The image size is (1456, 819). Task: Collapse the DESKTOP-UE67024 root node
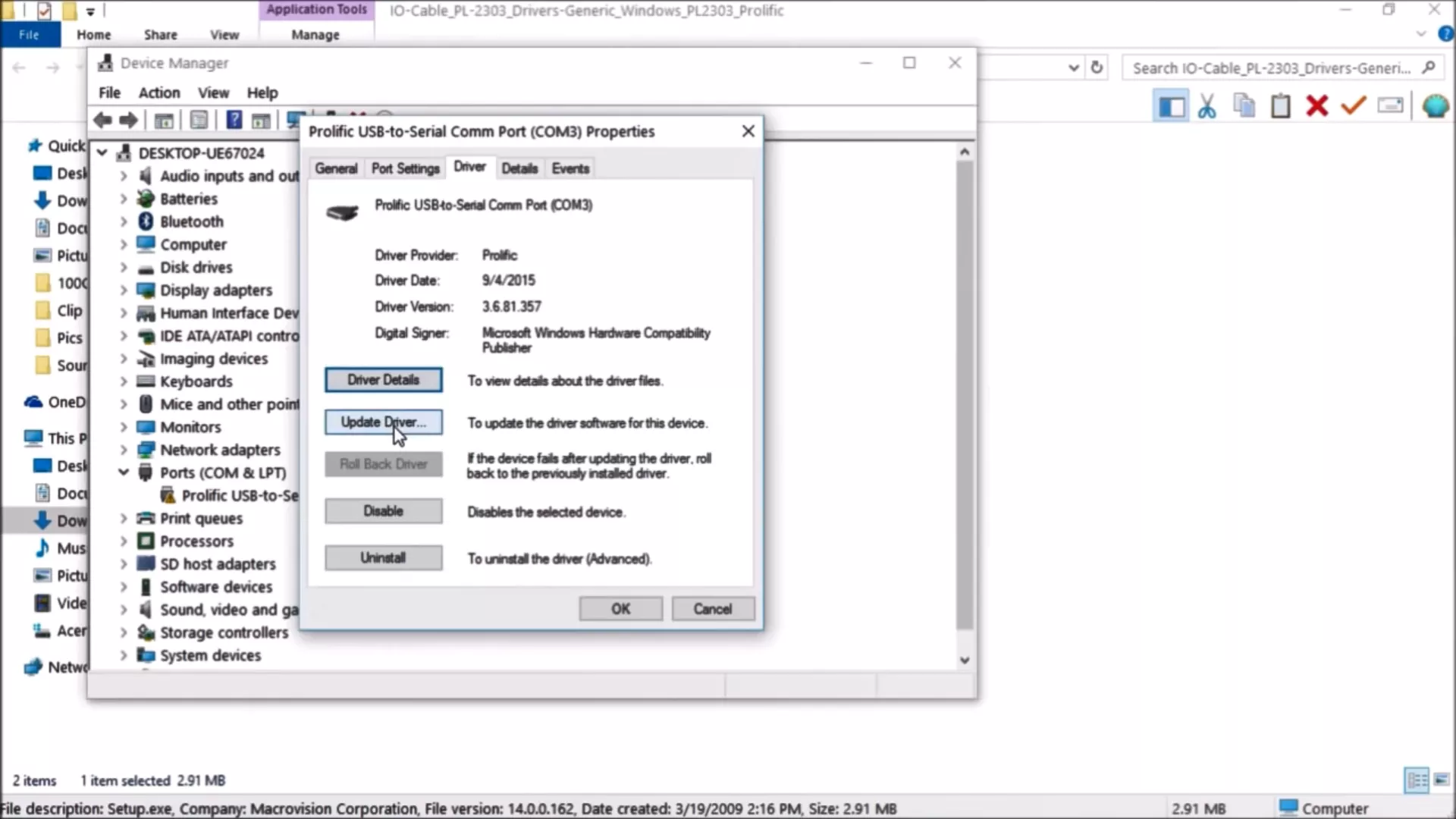(102, 153)
